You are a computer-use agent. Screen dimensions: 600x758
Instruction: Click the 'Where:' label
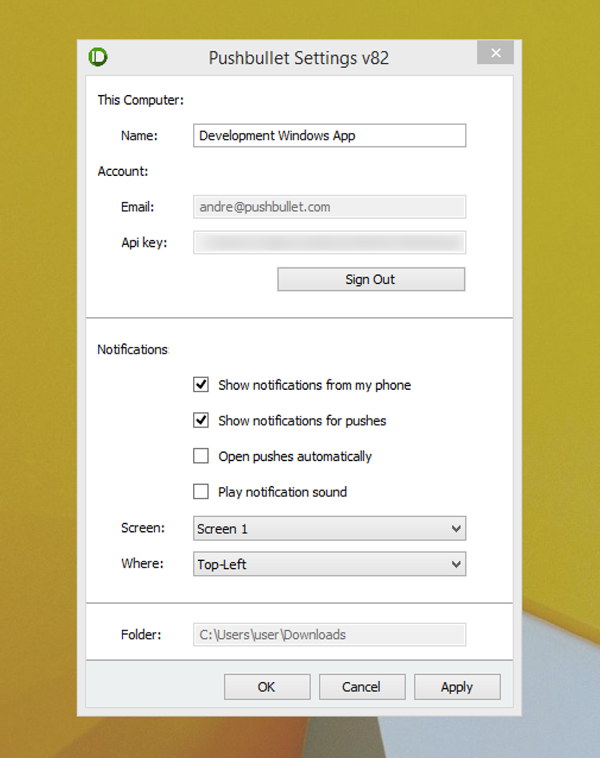point(142,563)
